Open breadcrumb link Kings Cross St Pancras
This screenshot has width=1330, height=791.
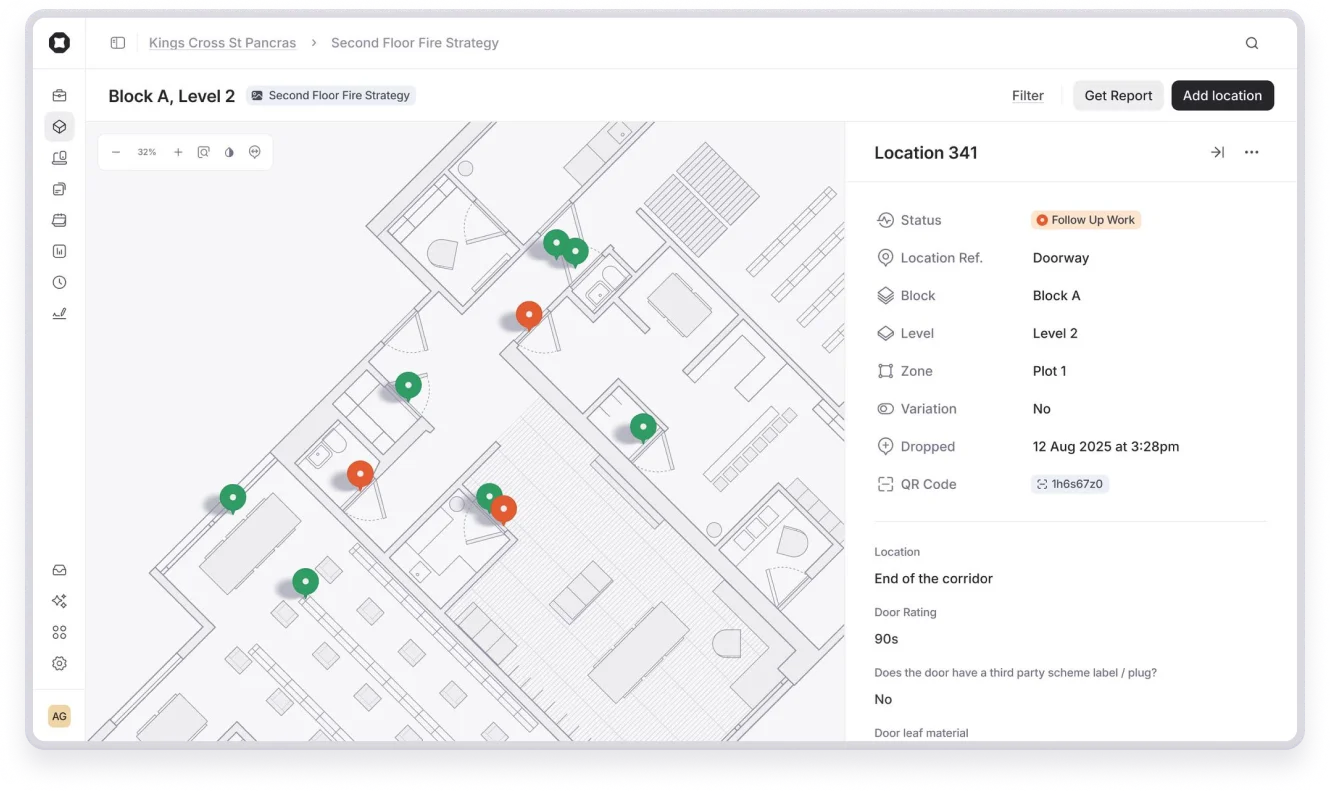222,42
